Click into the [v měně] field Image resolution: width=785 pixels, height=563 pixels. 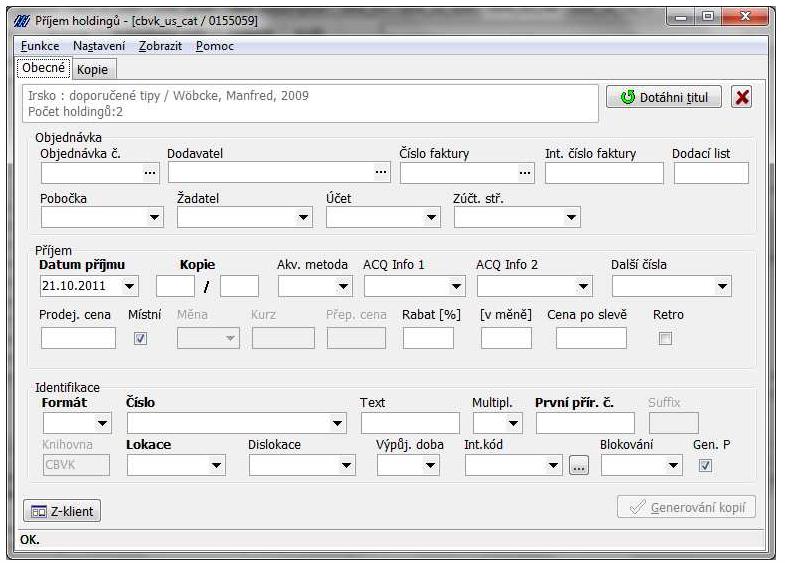click(x=507, y=339)
